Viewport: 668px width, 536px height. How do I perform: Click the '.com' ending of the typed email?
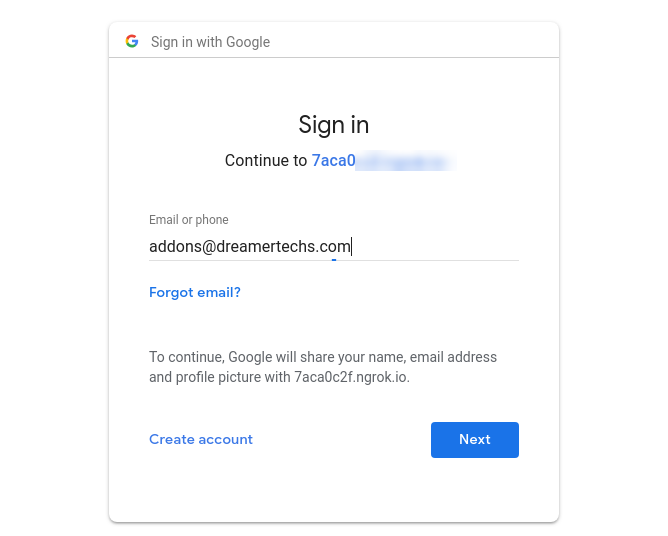pyautogui.click(x=333, y=246)
